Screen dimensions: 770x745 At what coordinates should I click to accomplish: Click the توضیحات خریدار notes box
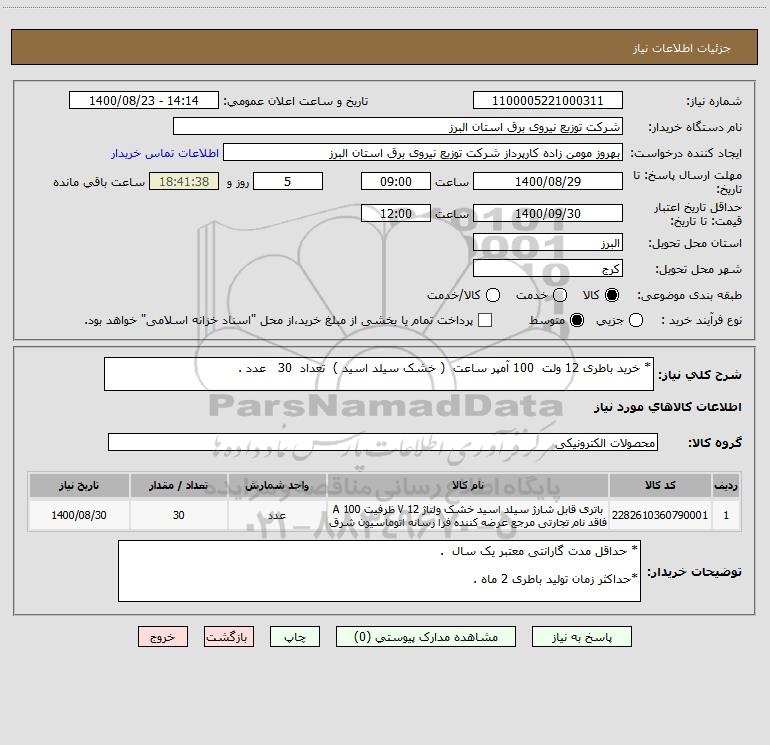click(379, 571)
